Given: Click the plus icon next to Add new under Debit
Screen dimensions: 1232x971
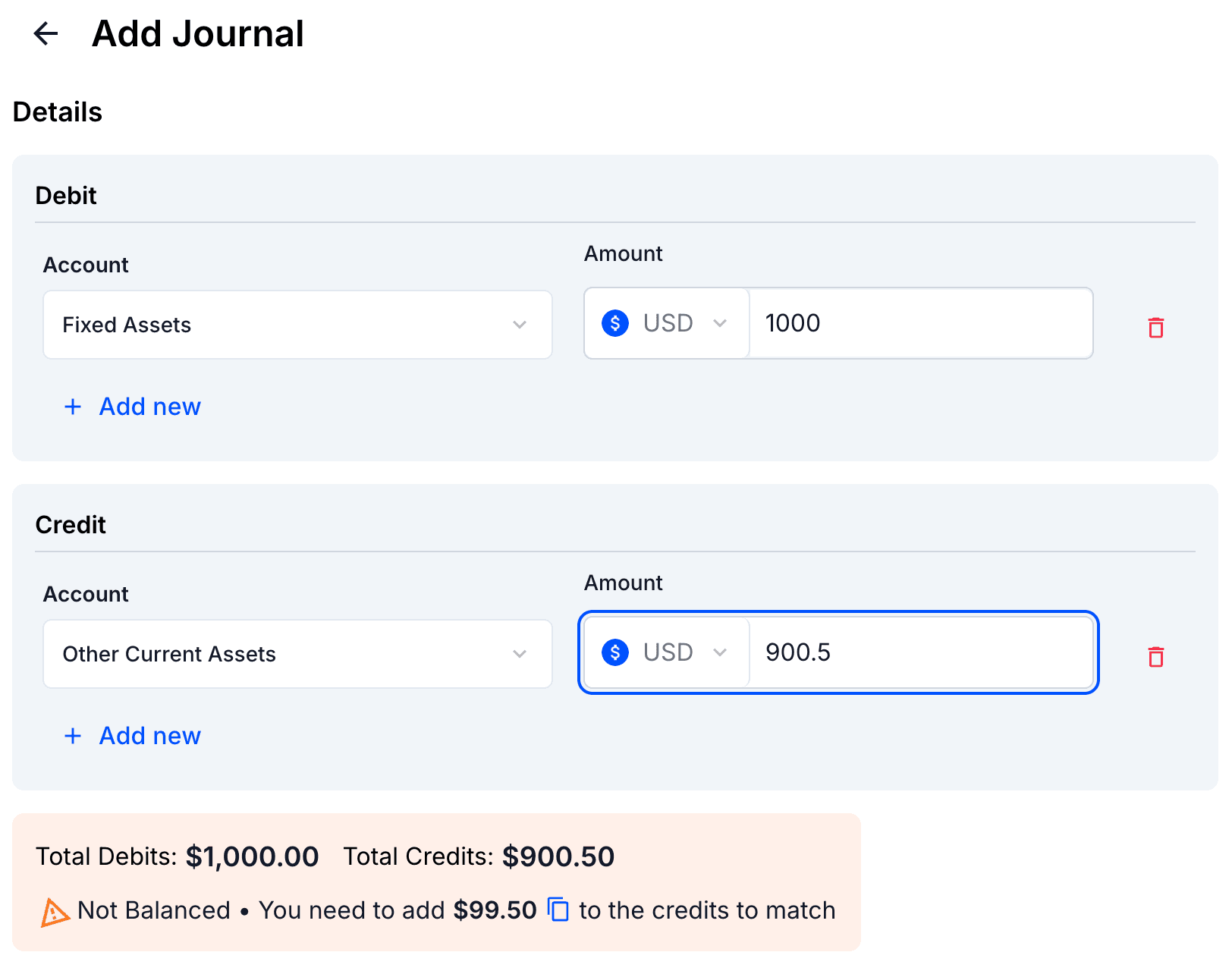Looking at the screenshot, I should [72, 406].
